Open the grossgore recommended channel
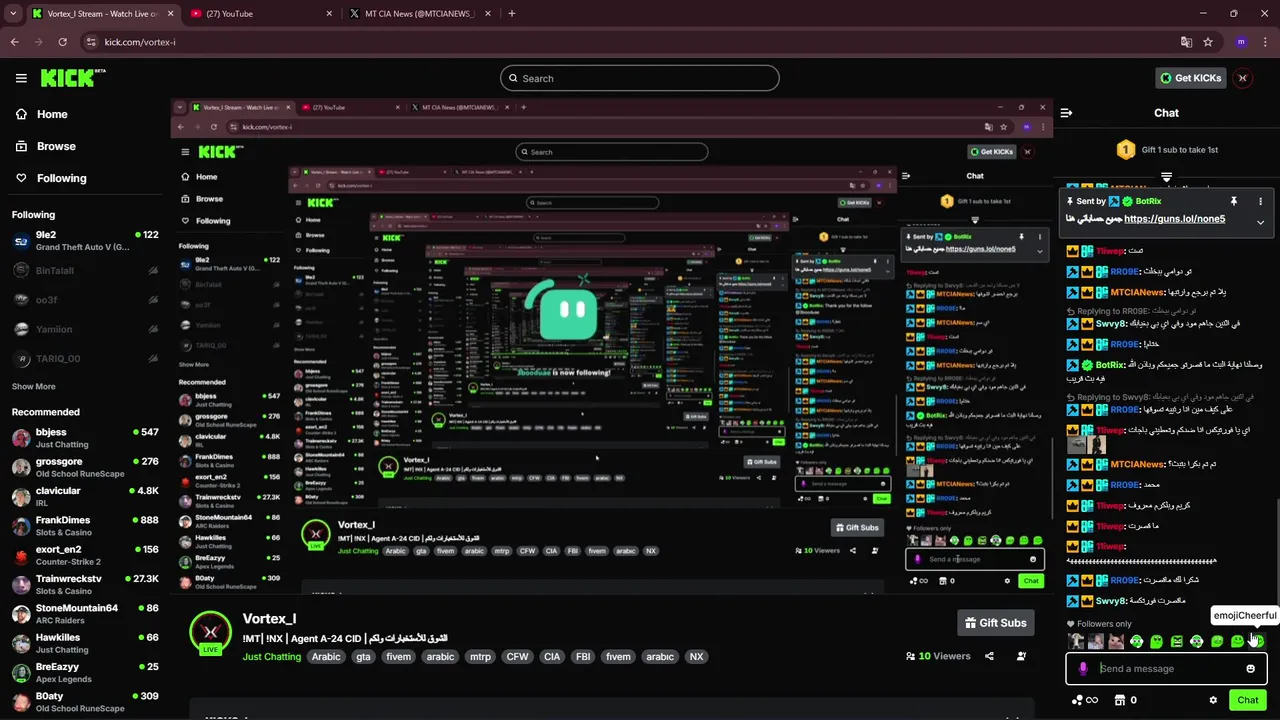 click(85, 467)
